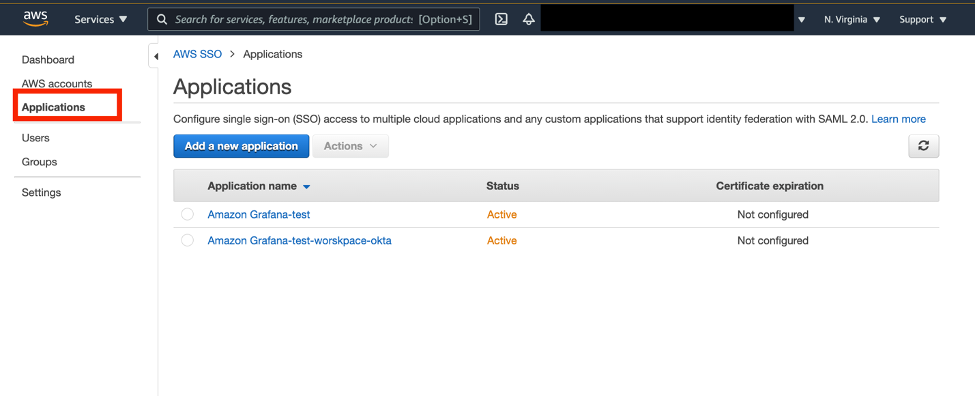977x397 pixels.
Task: Follow the Learn more link
Action: pyautogui.click(x=898, y=119)
